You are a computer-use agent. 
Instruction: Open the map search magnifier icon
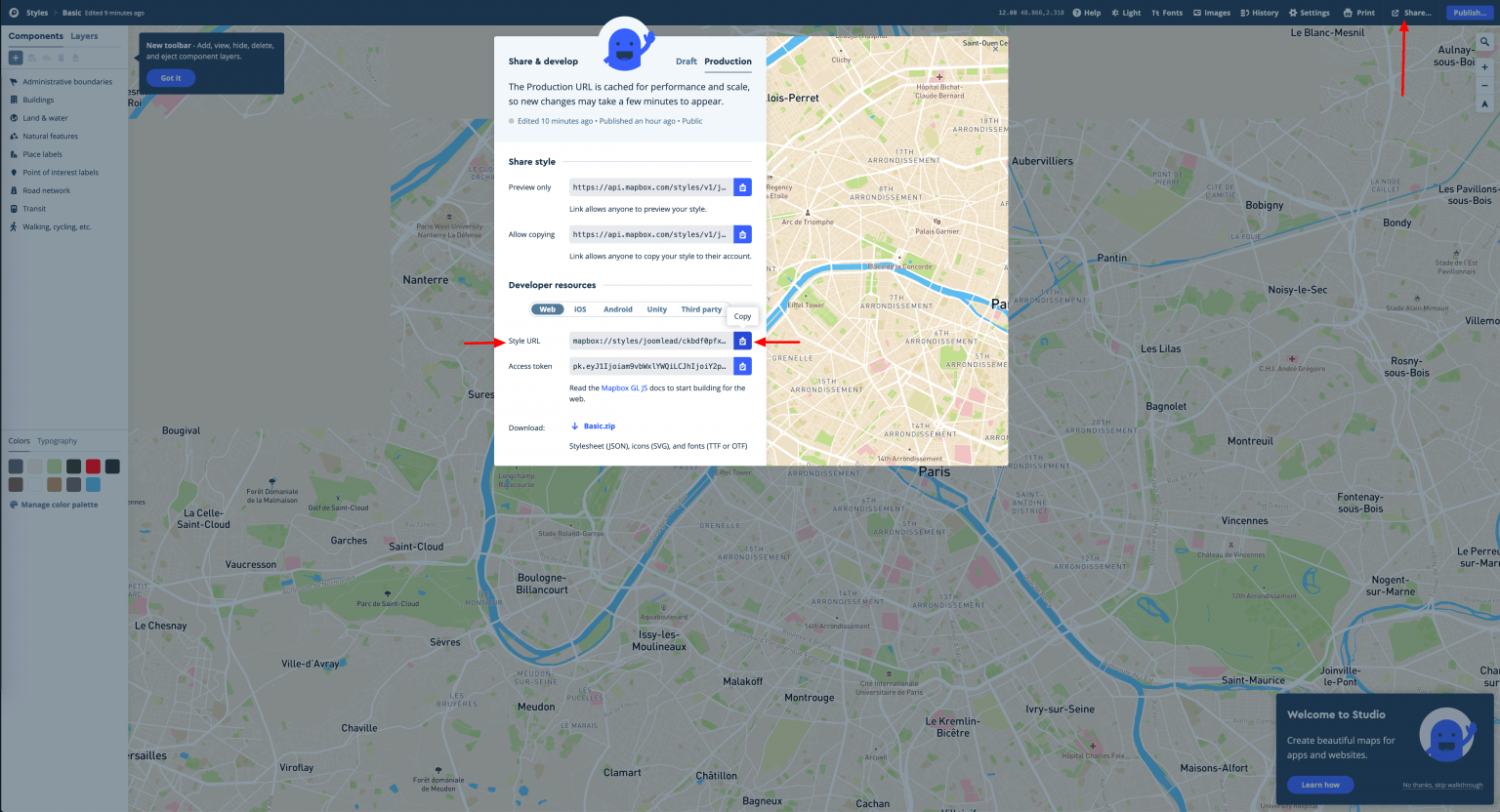coord(1484,41)
